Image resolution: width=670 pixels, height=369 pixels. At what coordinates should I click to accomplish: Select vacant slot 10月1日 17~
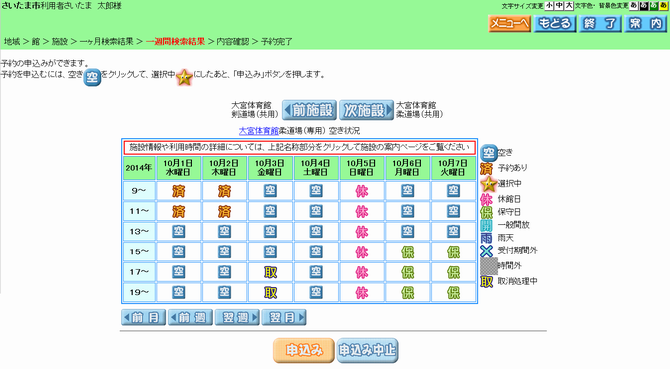click(179, 272)
